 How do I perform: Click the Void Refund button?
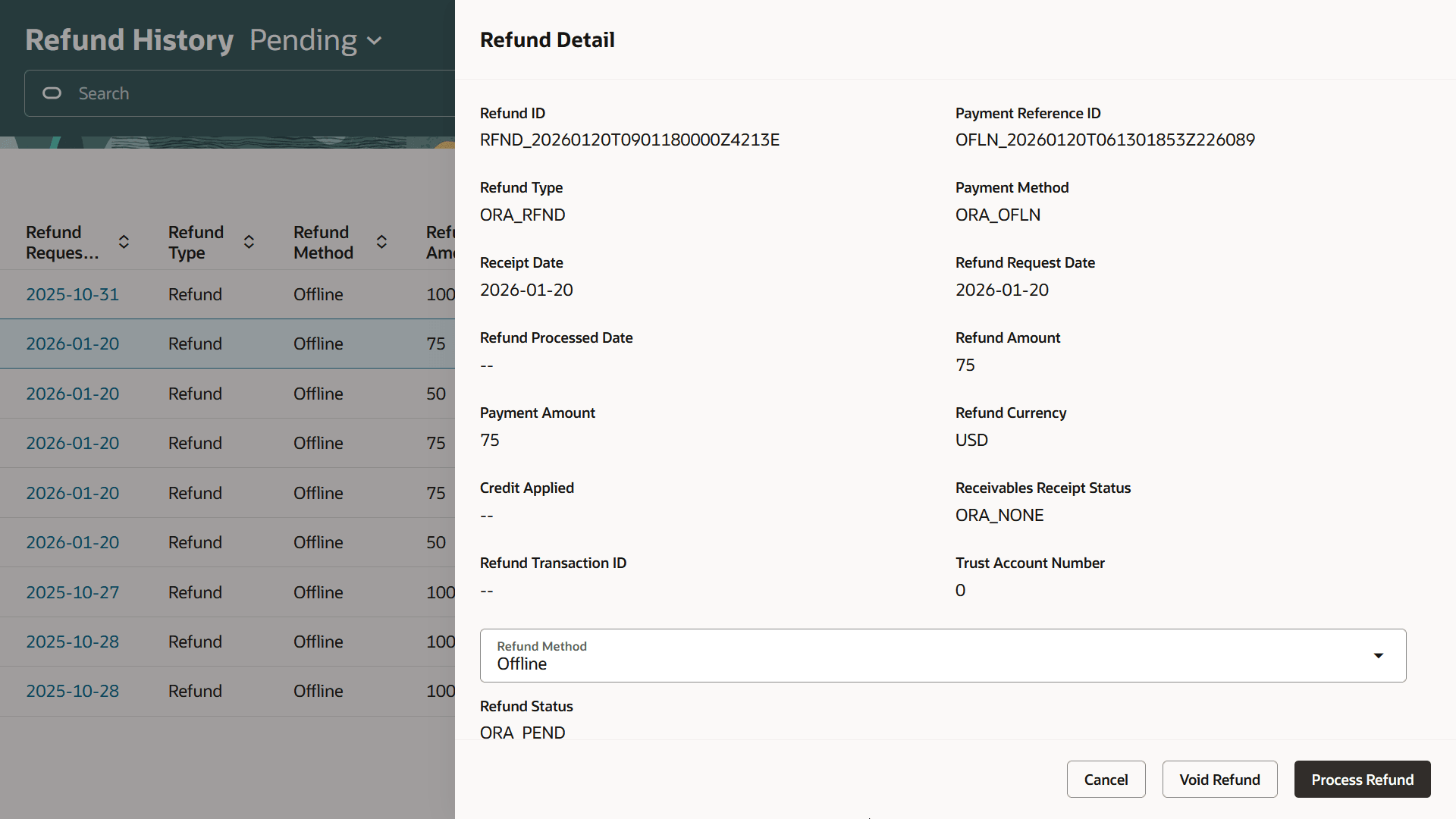pos(1219,779)
